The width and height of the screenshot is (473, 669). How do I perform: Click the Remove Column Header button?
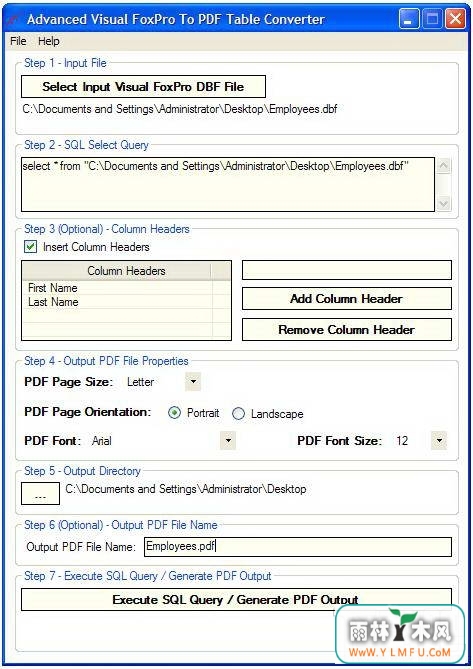tap(347, 330)
